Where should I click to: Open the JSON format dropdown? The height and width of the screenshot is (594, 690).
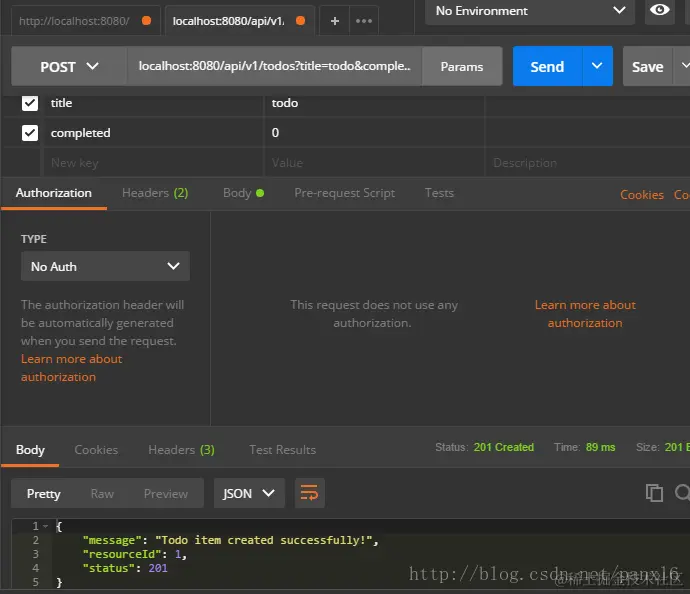click(249, 493)
